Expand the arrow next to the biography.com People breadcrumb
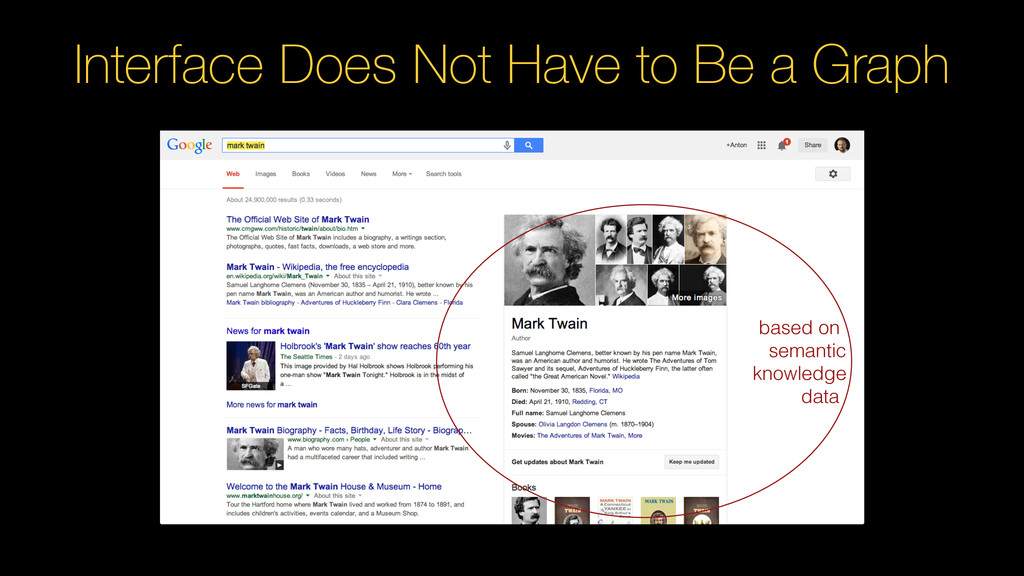 point(374,440)
